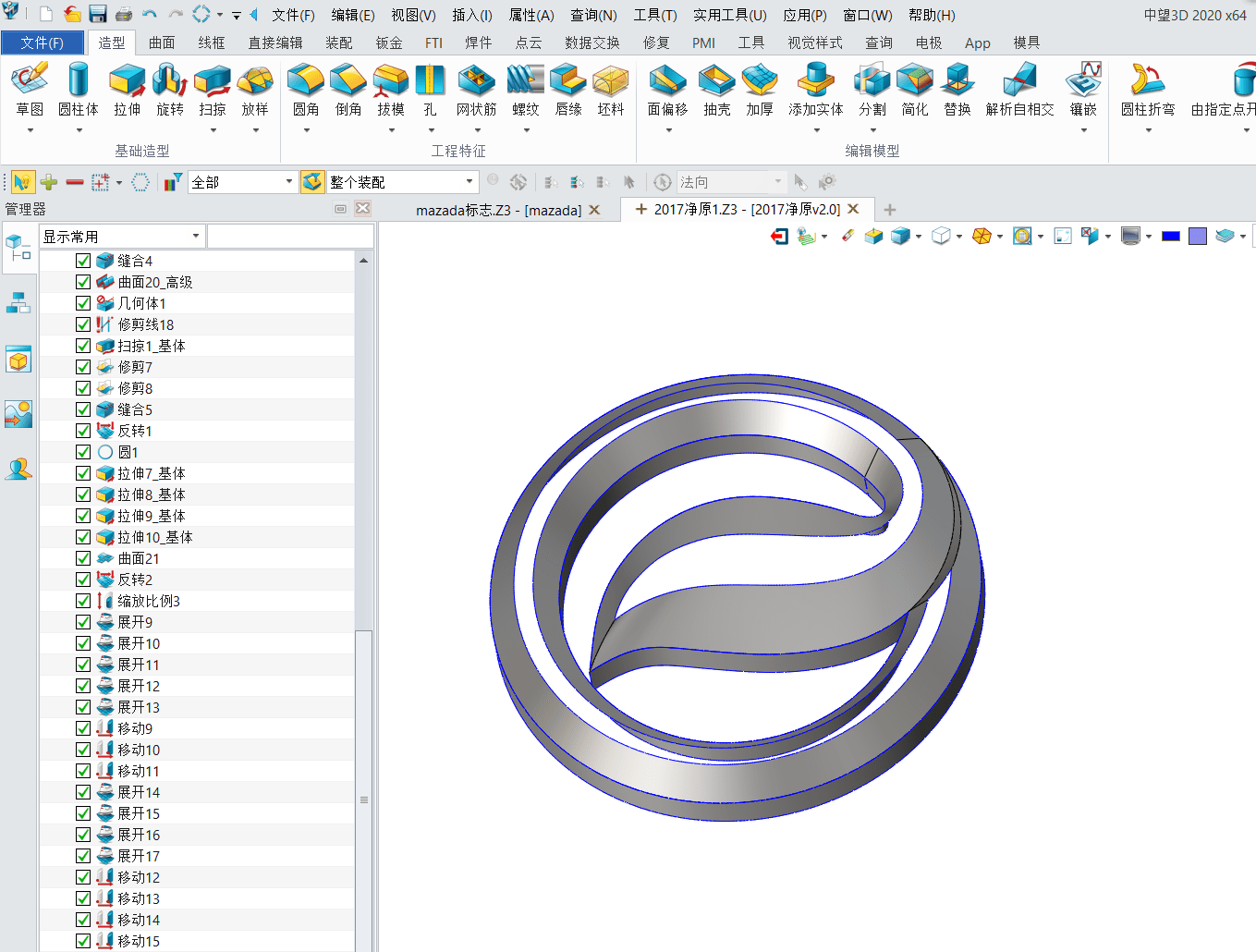Select the 加厚 thicken tool

760,90
